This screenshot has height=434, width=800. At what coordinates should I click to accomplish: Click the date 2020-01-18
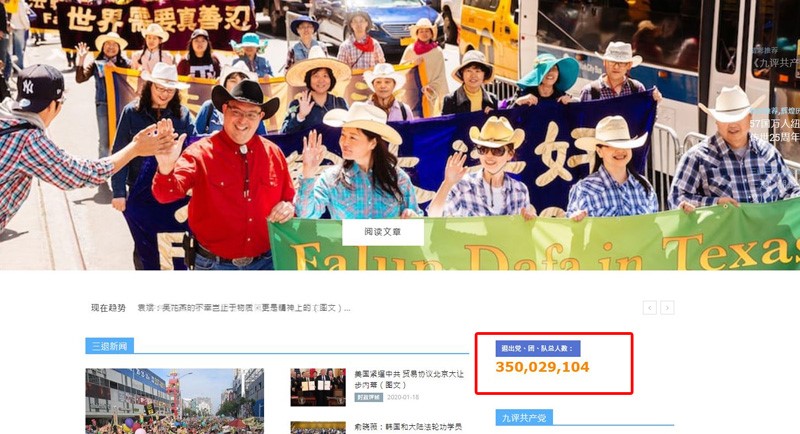pos(403,397)
